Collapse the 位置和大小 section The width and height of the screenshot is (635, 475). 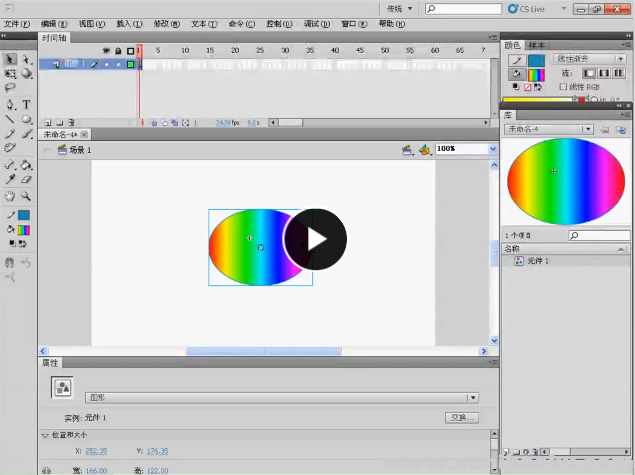click(x=45, y=435)
